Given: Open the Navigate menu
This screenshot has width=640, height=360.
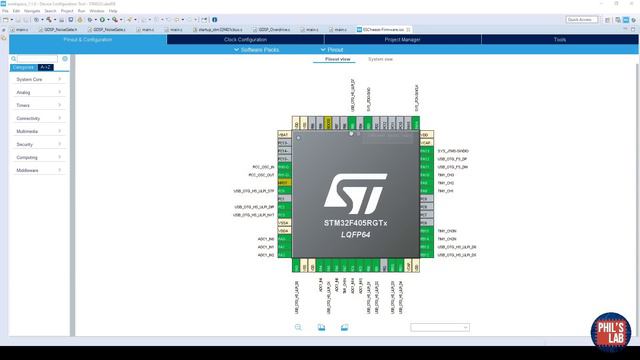Looking at the screenshot, I should [32, 11].
